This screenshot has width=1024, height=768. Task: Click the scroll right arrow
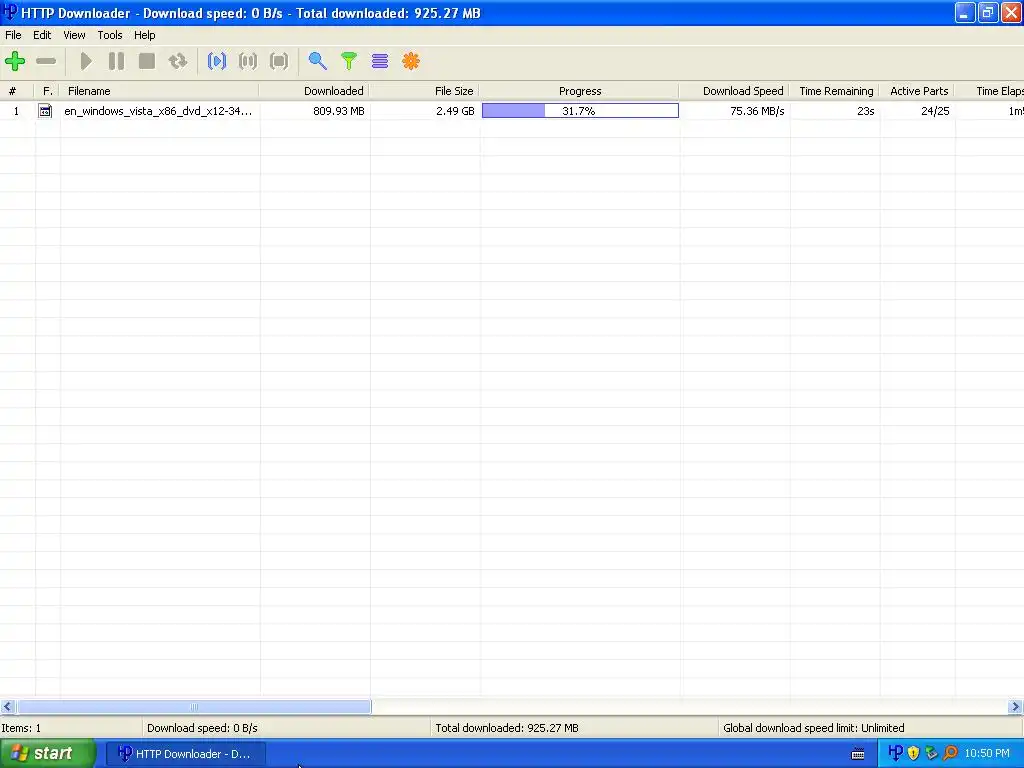(1015, 707)
